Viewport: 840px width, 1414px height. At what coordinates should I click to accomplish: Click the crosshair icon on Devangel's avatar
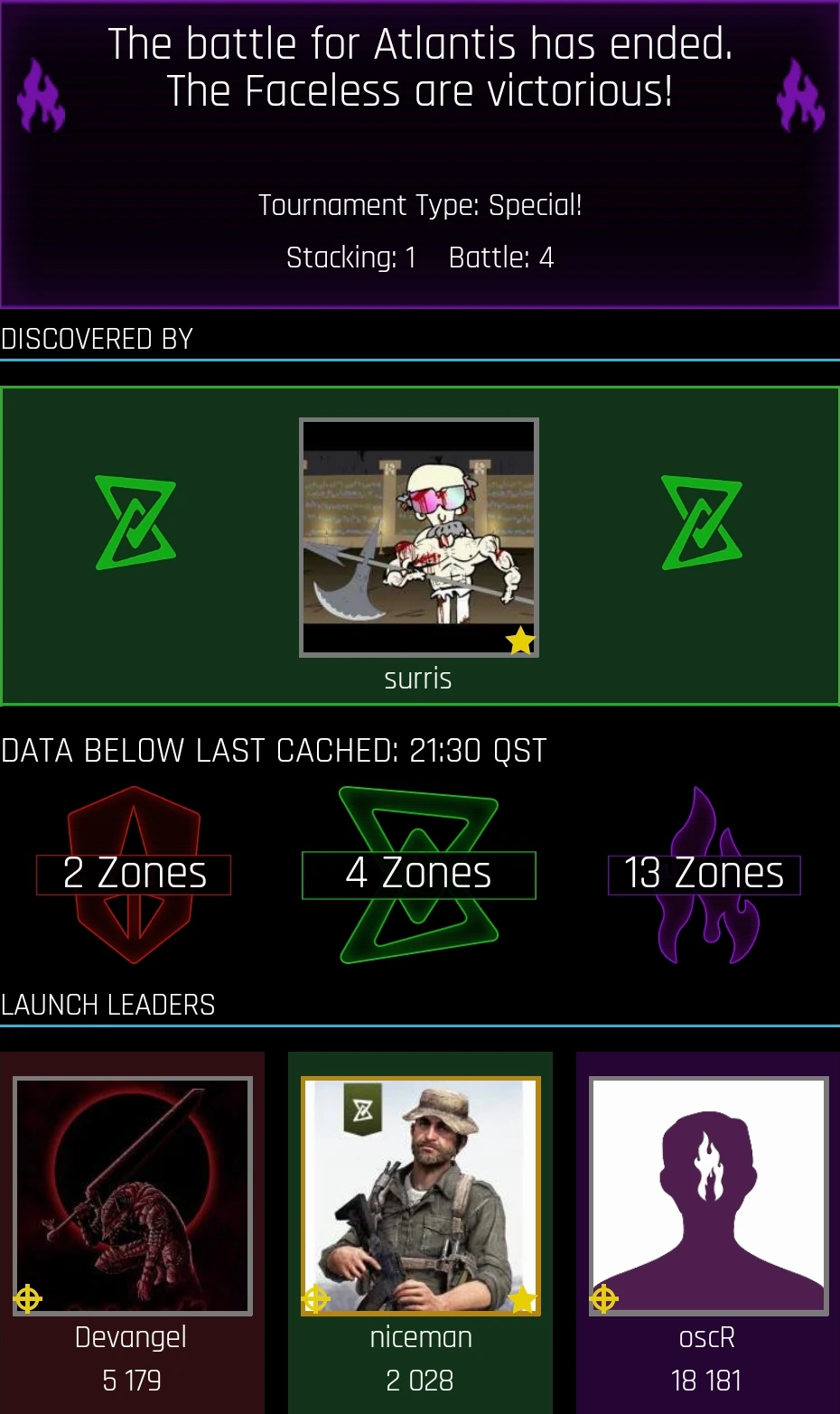tap(28, 1299)
